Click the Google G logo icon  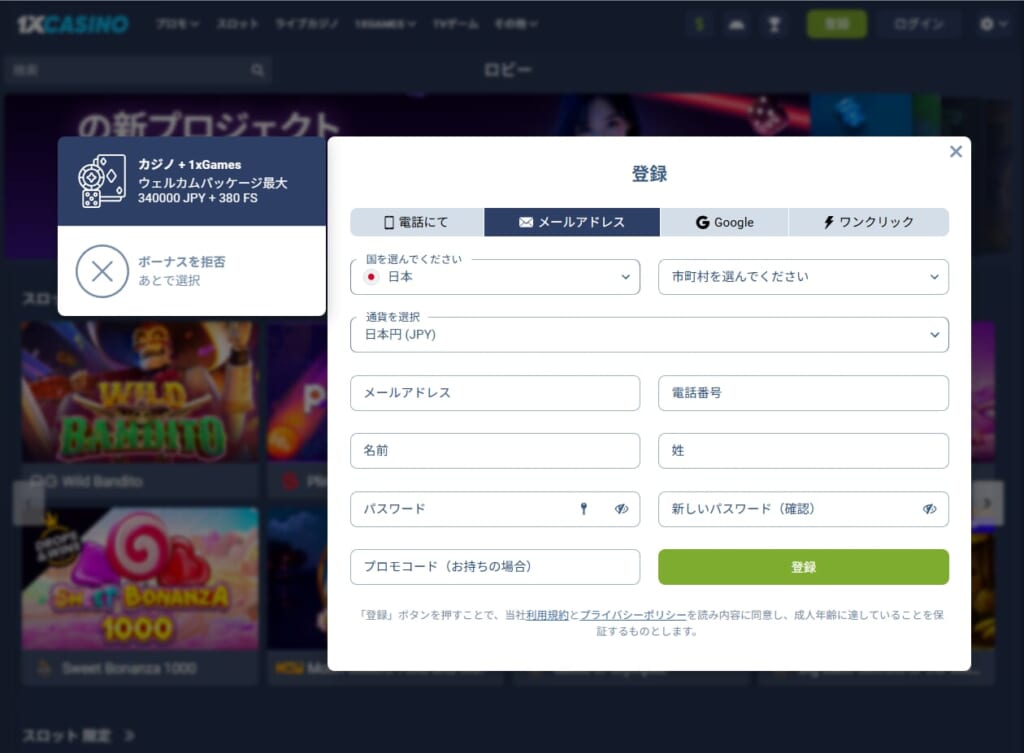(702, 222)
